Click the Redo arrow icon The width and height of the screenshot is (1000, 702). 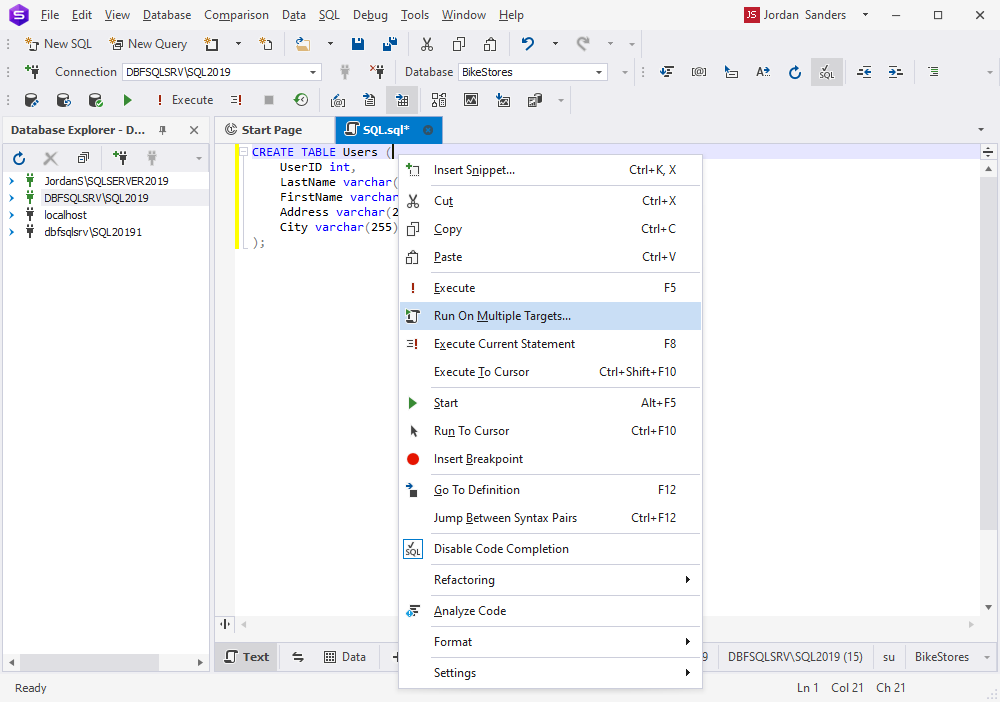tap(582, 44)
